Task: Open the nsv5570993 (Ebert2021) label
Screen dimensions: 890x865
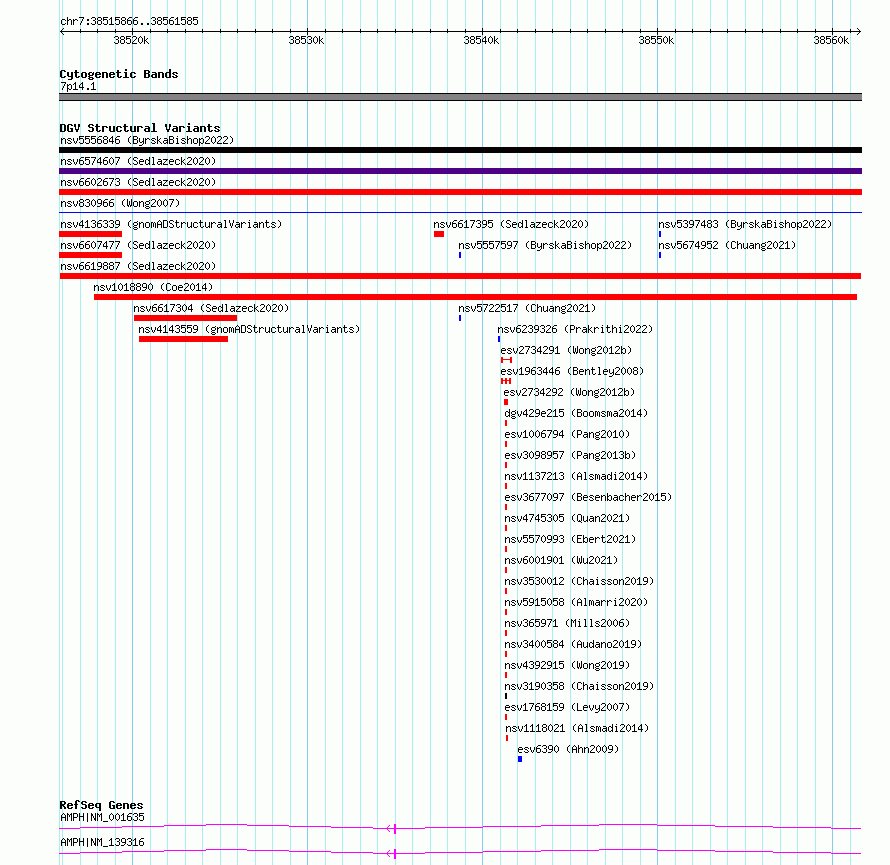Action: pyautogui.click(x=570, y=539)
